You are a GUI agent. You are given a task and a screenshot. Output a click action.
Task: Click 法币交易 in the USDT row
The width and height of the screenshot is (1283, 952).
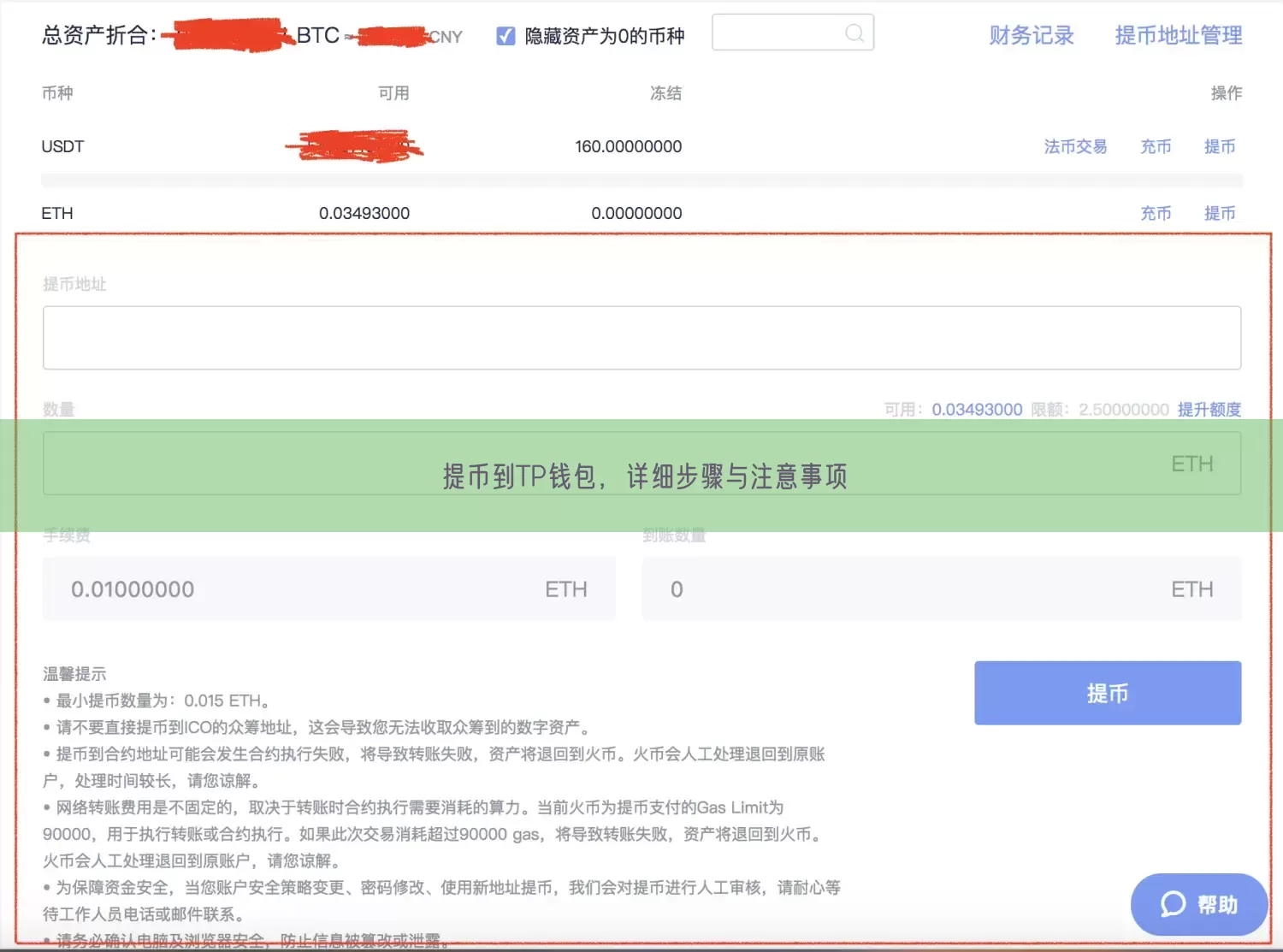(x=1075, y=146)
